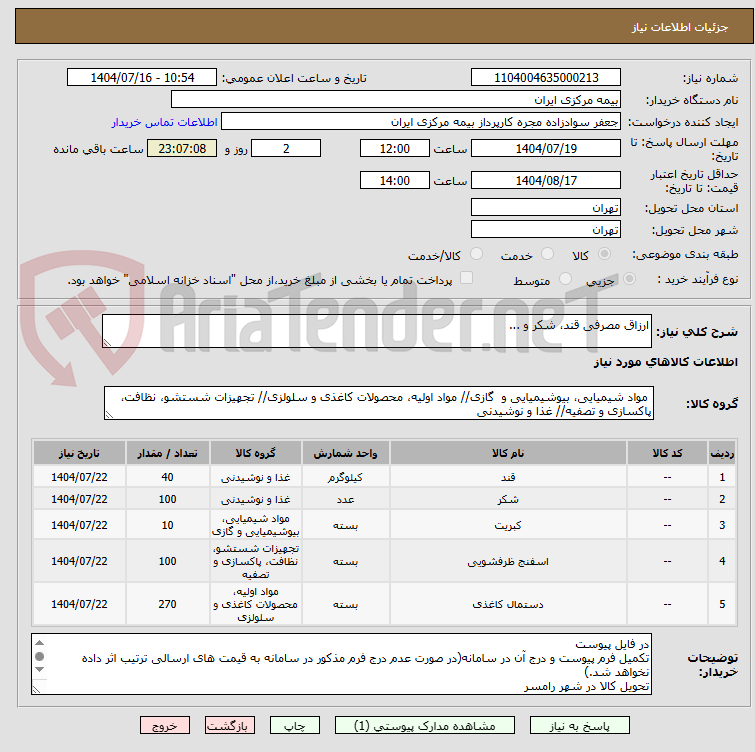Viewport: 755px width, 752px height.
Task: Click the کبریت item name cell
Action: 508,525
